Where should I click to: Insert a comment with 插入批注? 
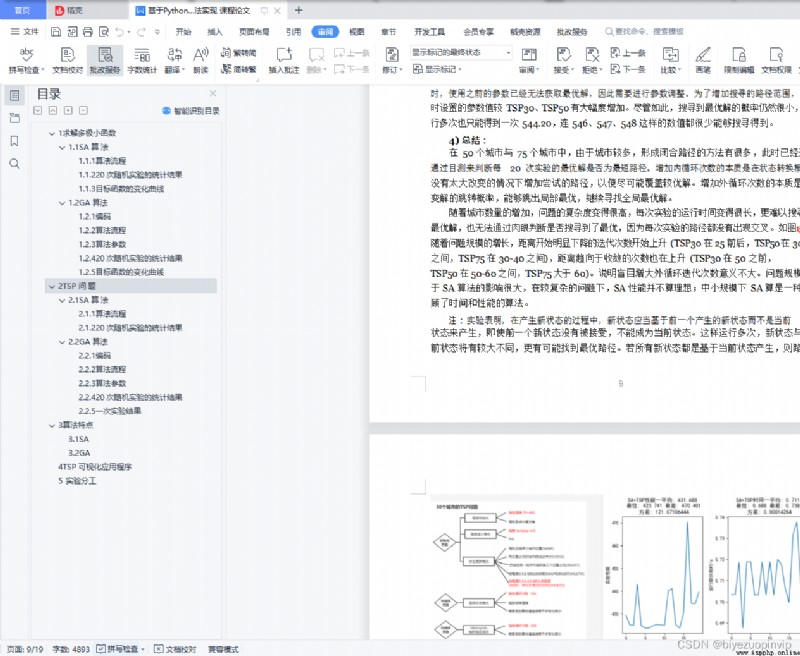[284, 61]
